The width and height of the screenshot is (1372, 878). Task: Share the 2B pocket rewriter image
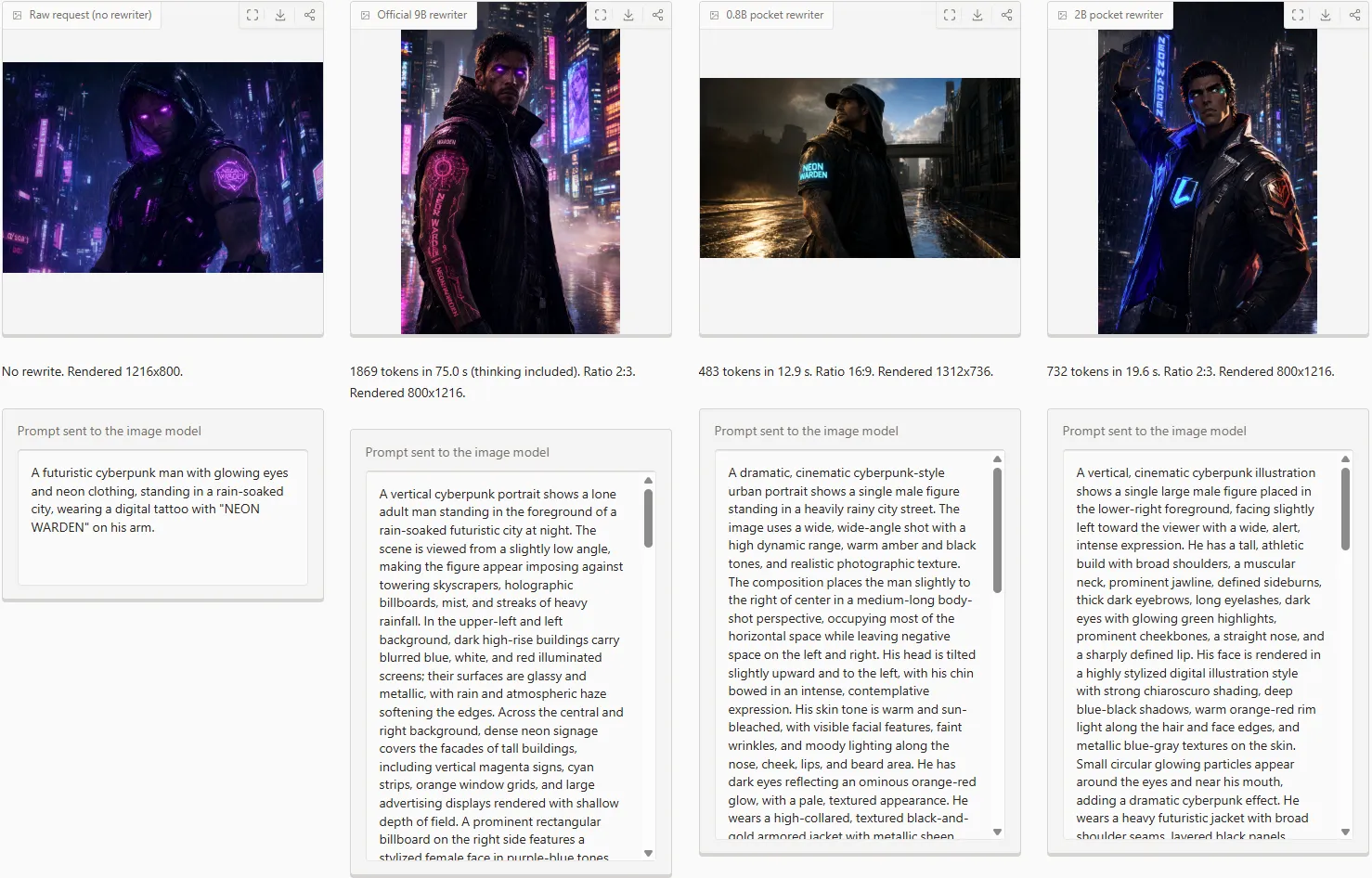[x=1355, y=15]
